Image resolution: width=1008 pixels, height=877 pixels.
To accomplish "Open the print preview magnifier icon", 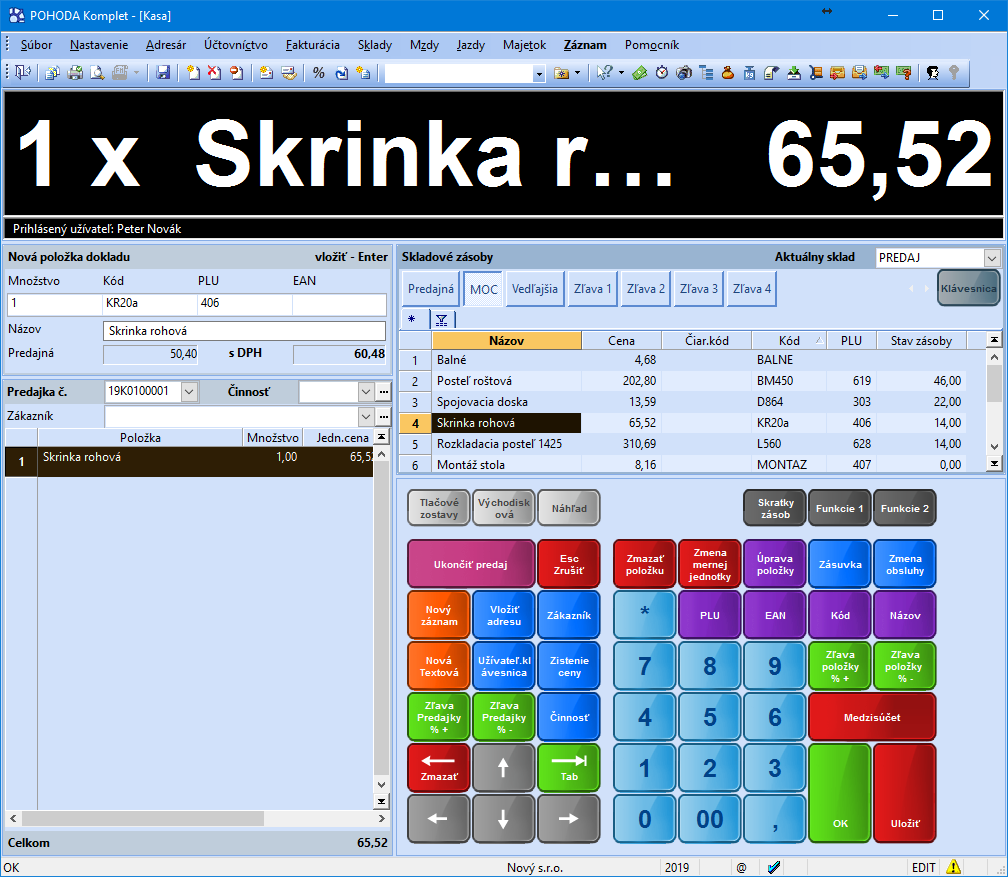I will tap(97, 73).
